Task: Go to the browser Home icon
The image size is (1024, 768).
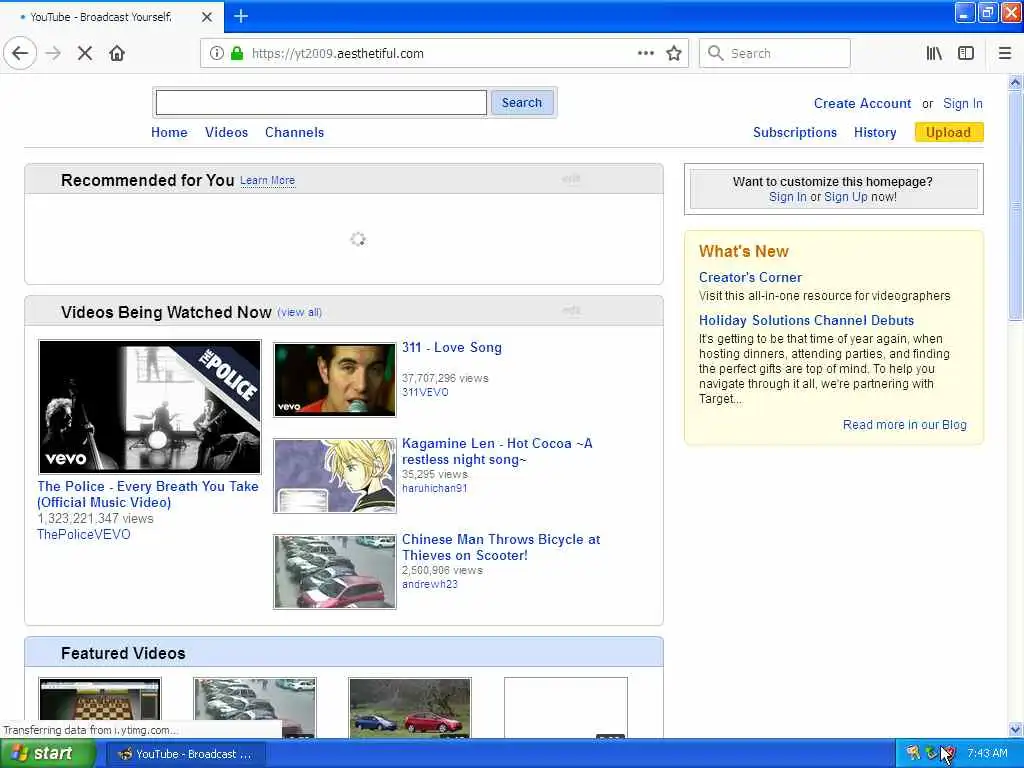Action: pos(117,53)
